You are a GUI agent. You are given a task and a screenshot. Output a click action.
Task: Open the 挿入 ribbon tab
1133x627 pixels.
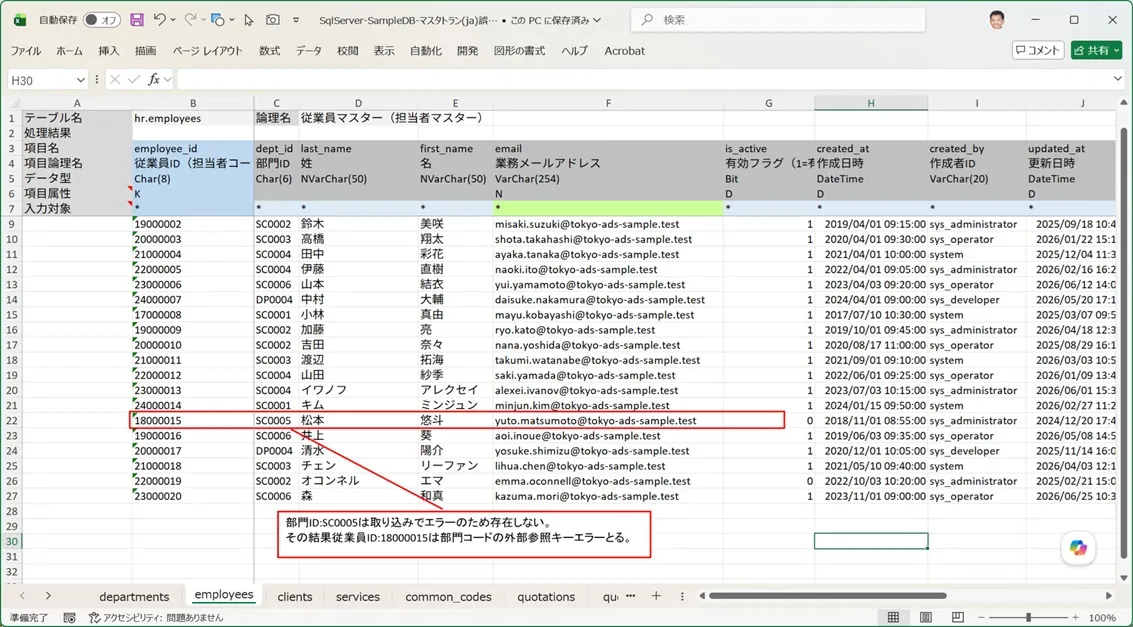[109, 51]
